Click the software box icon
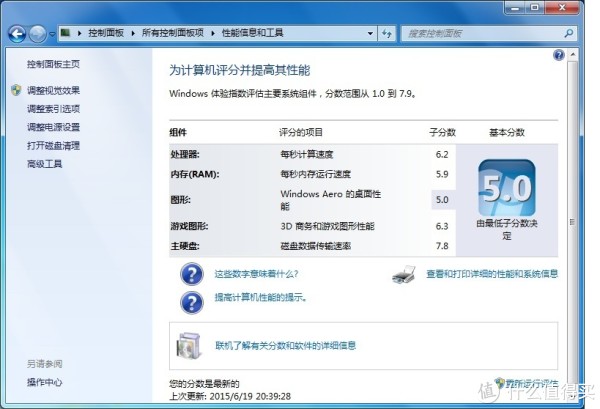 [x=189, y=345]
